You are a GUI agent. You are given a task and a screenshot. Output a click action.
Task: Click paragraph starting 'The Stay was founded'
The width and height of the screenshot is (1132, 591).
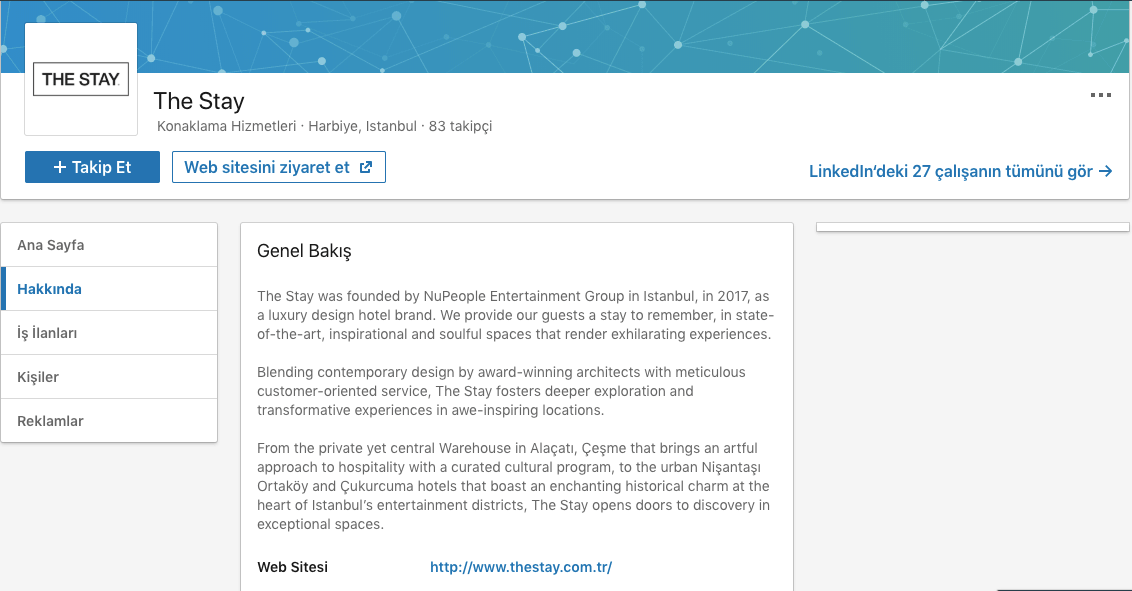[x=515, y=315]
